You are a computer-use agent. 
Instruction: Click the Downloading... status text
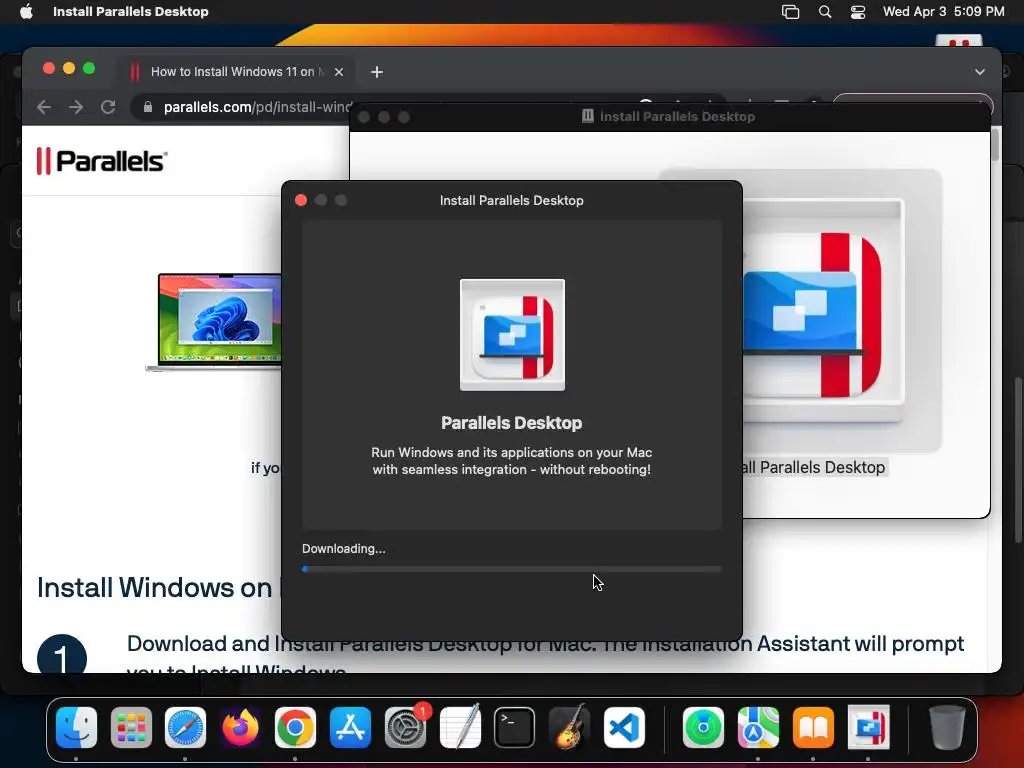[344, 549]
